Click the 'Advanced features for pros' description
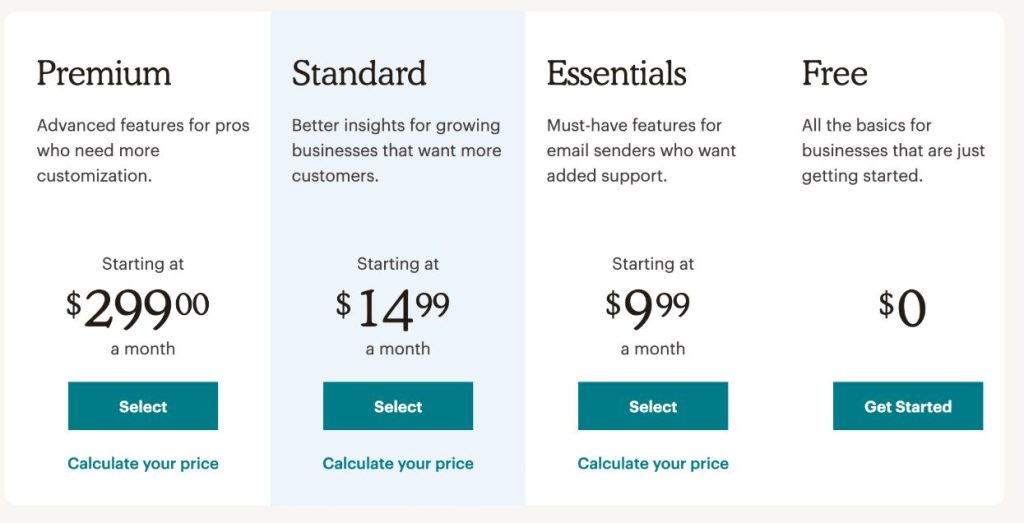Image resolution: width=1024 pixels, height=523 pixels. coord(143,150)
